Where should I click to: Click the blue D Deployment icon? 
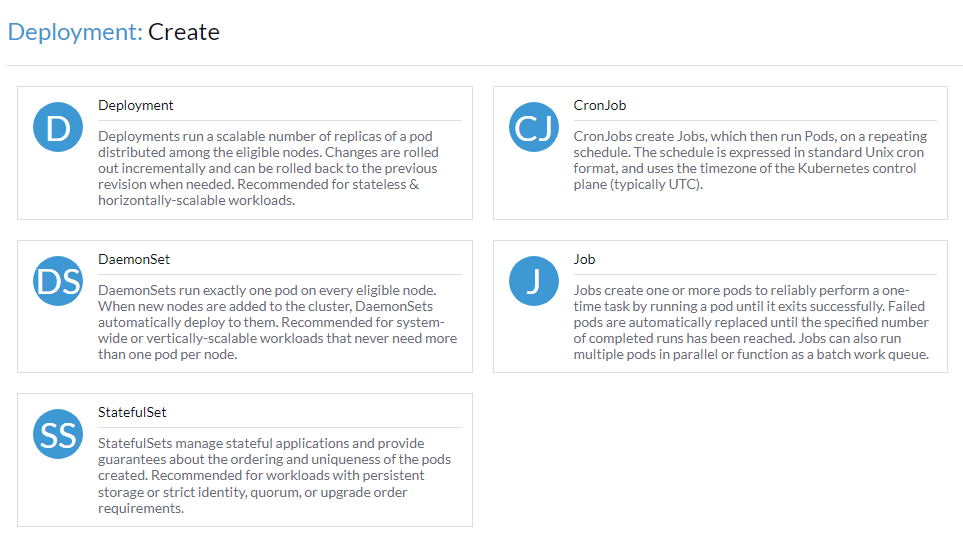[58, 127]
